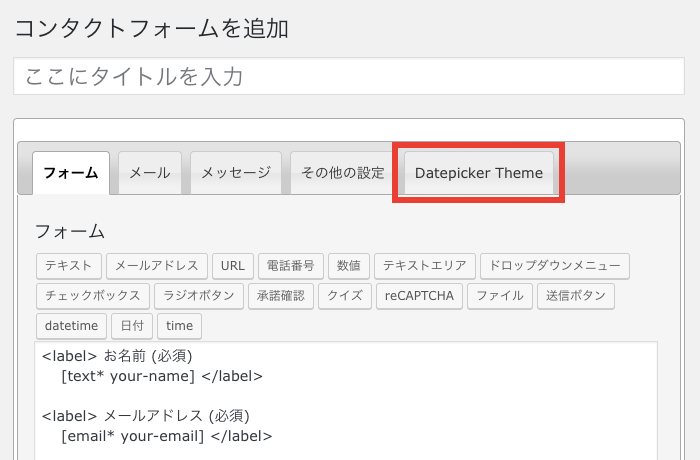Viewport: 700px width, 460px height.
Task: Click the メールアドレス (必須) label line
Action: 146,416
